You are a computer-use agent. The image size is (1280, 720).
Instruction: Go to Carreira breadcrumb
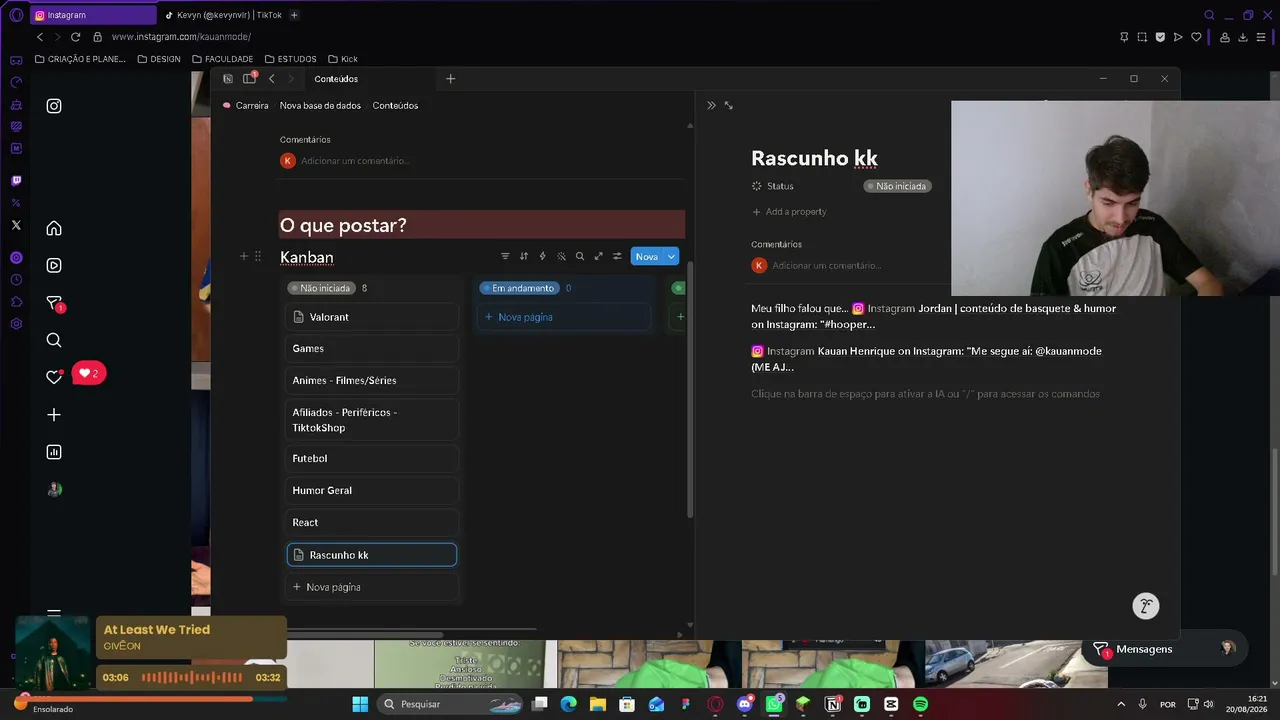245,105
